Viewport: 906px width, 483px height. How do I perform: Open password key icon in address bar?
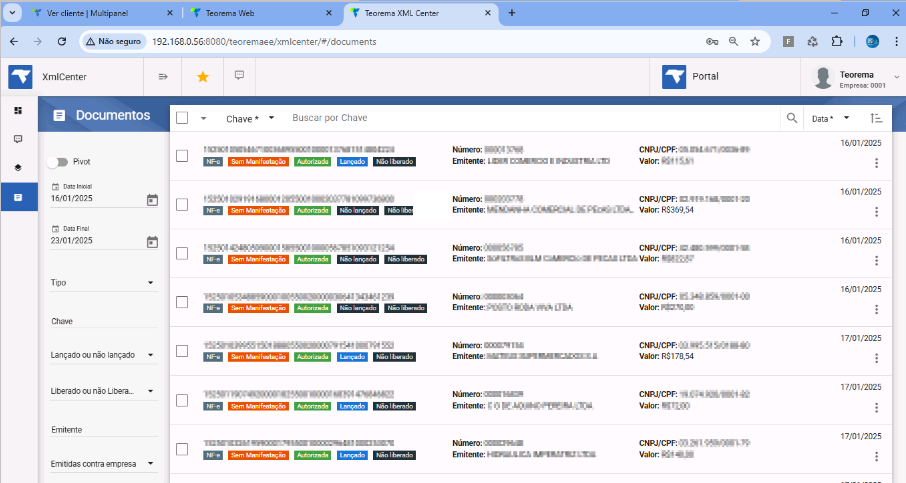click(x=712, y=42)
